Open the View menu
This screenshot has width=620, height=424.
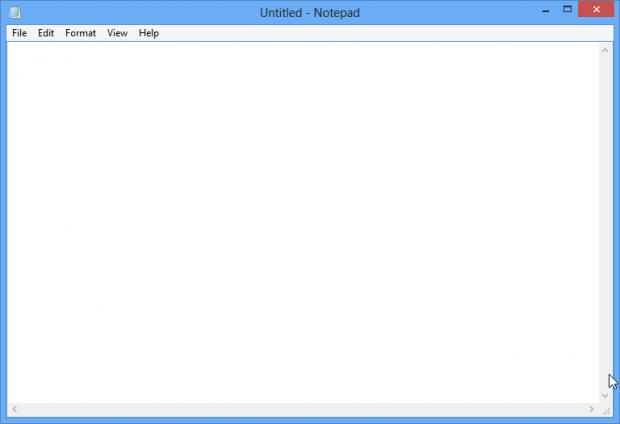117,33
